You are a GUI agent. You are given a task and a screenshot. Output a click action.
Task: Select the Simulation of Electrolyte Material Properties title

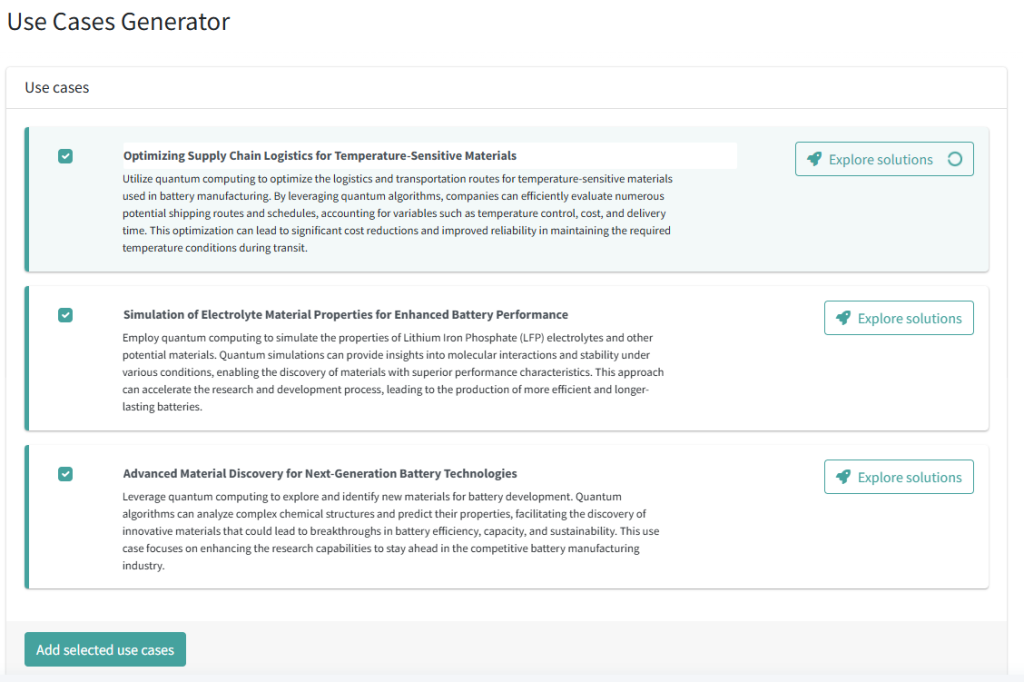click(x=345, y=314)
